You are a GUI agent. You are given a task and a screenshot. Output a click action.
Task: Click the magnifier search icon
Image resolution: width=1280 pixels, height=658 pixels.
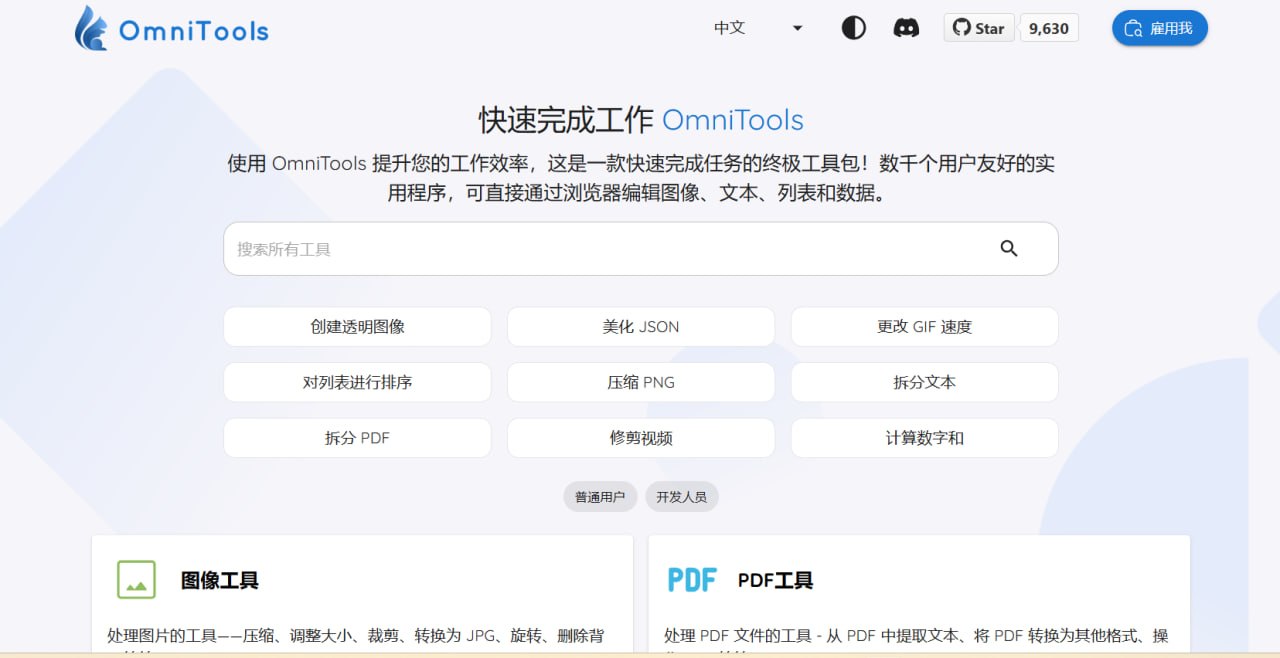click(x=1009, y=249)
